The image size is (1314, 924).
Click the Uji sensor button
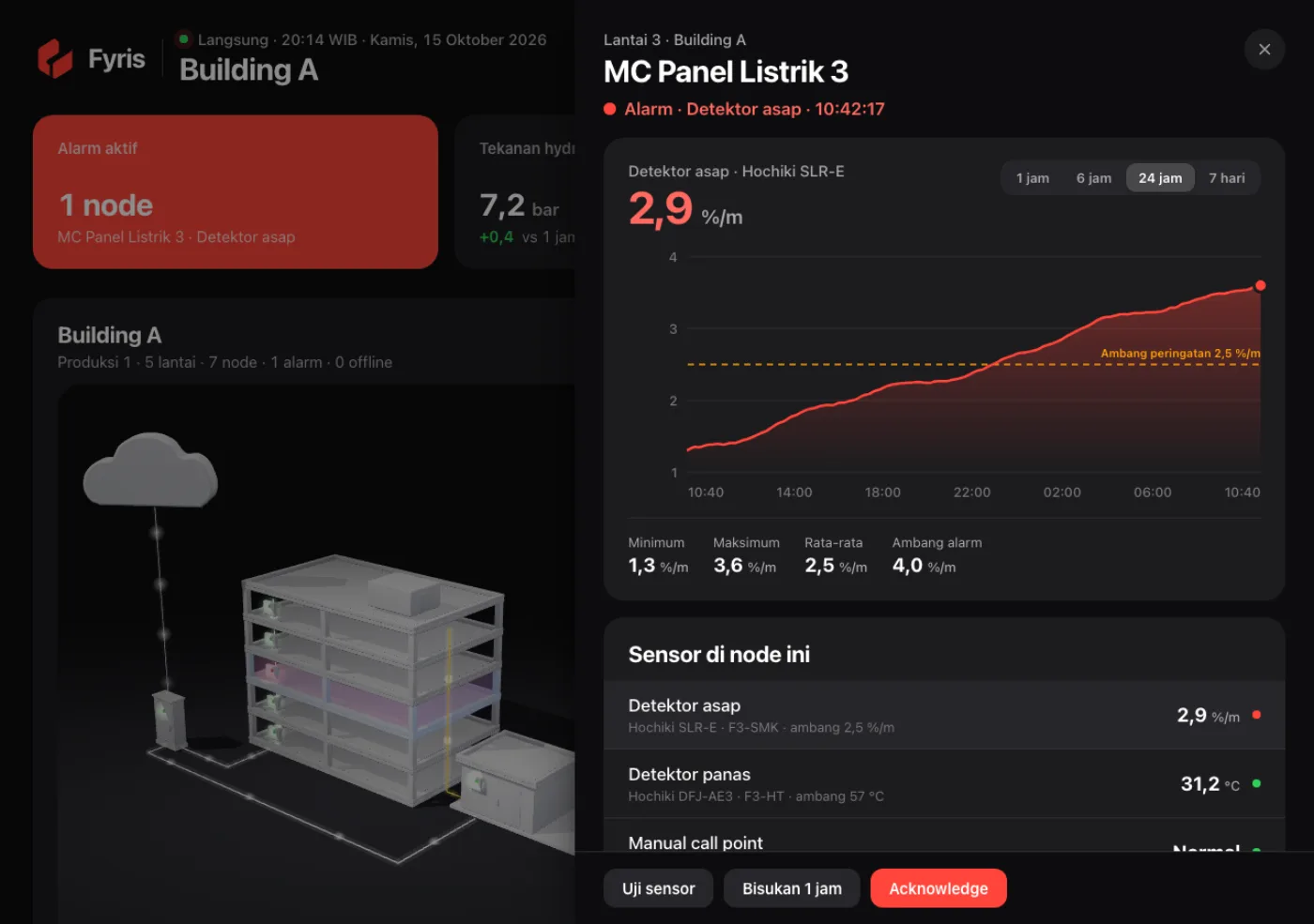[x=658, y=888]
